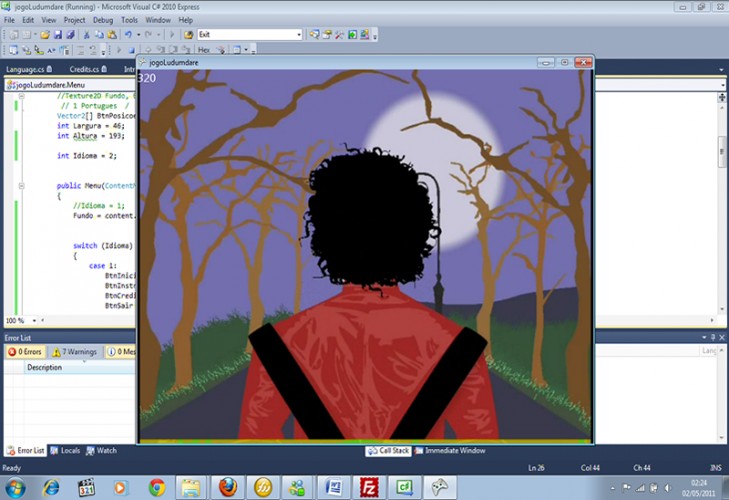Open the File menu
Screen dimensions: 729x500
(9, 20)
